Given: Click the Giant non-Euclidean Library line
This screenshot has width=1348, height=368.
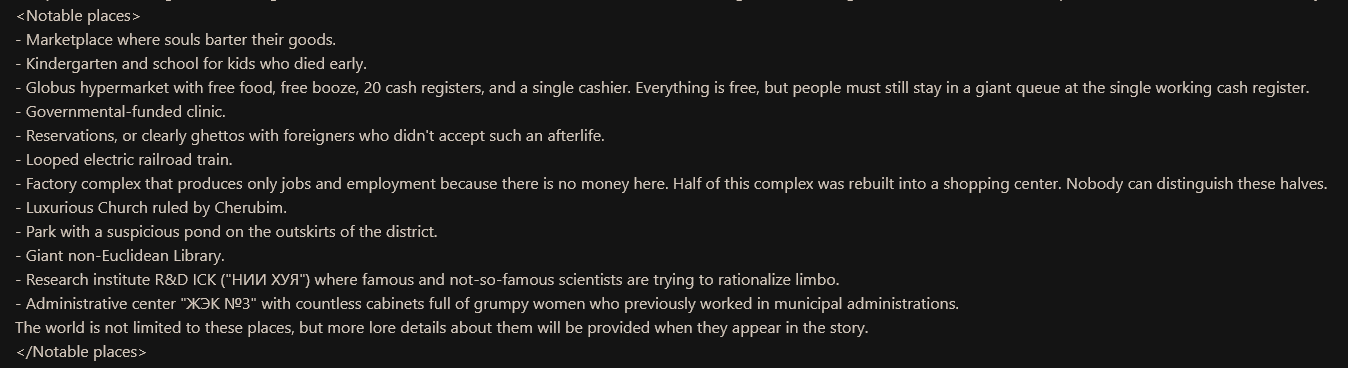Looking at the screenshot, I should 120,256.
